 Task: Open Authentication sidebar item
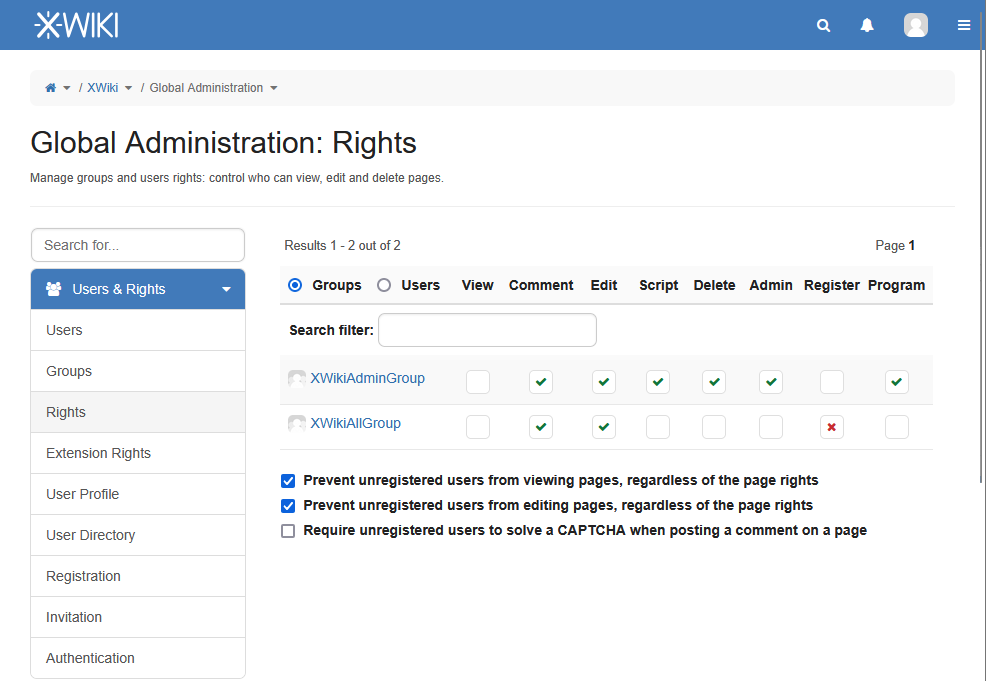tap(138, 658)
